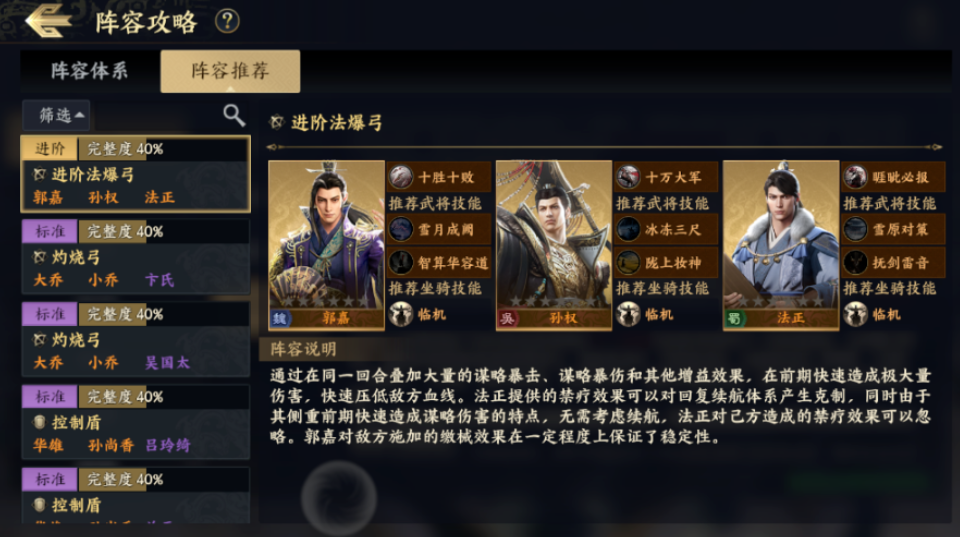The width and height of the screenshot is (960, 537).
Task: Open the 智算华容道 skill icon
Action: [401, 262]
